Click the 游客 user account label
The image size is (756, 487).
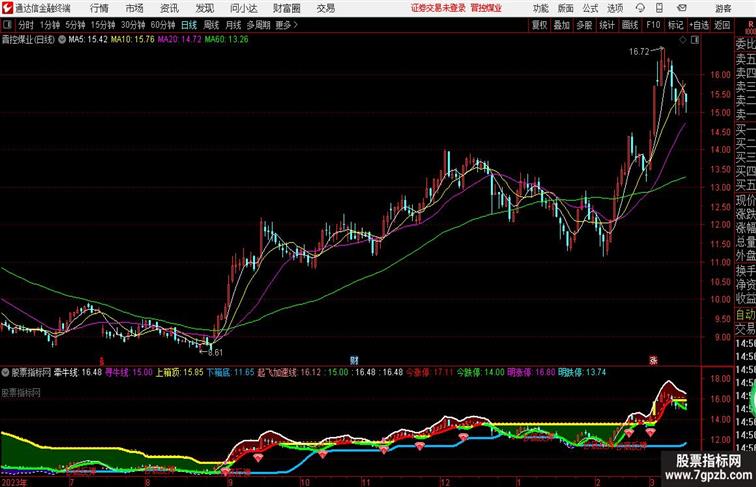click(x=723, y=8)
